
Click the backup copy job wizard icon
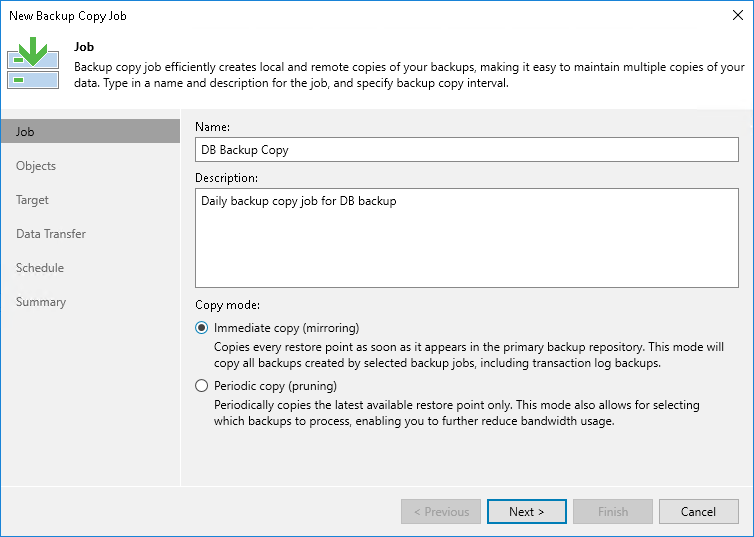tap(33, 63)
